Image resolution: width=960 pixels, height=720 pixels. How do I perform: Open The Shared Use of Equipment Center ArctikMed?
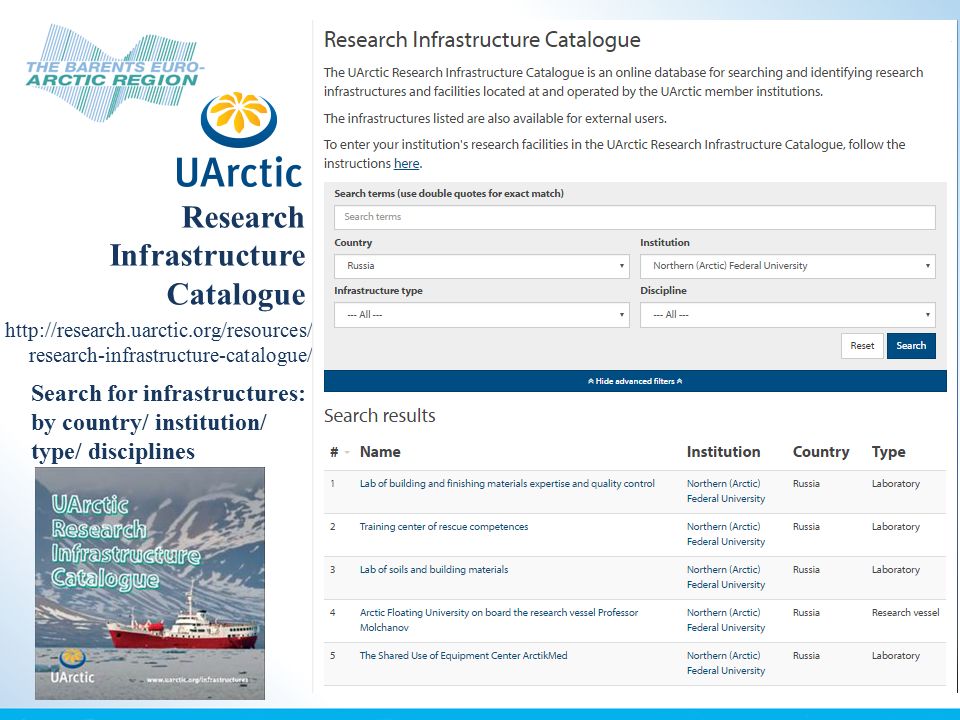[x=463, y=656]
